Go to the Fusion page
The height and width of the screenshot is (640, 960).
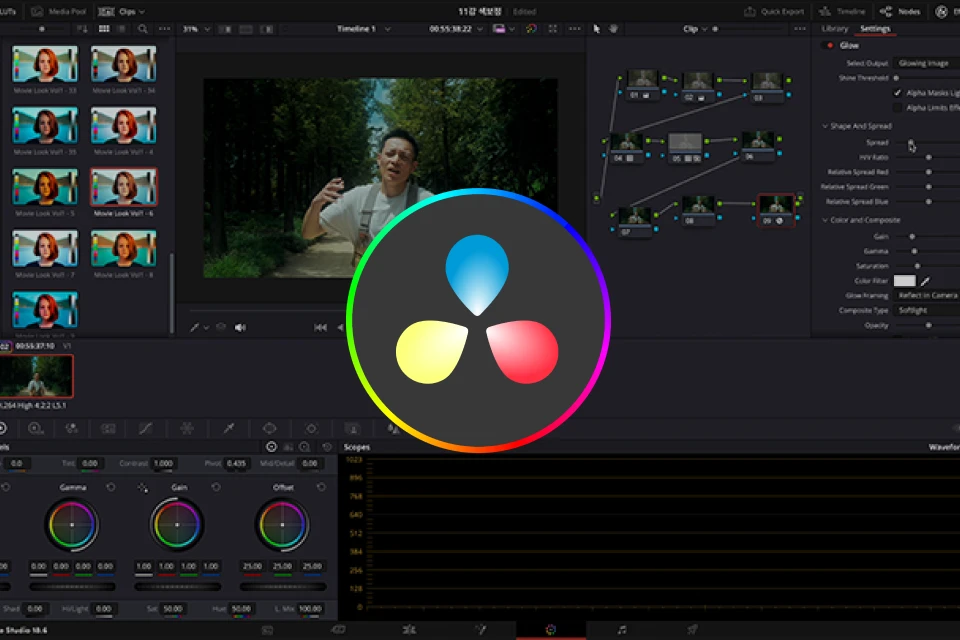(481, 630)
